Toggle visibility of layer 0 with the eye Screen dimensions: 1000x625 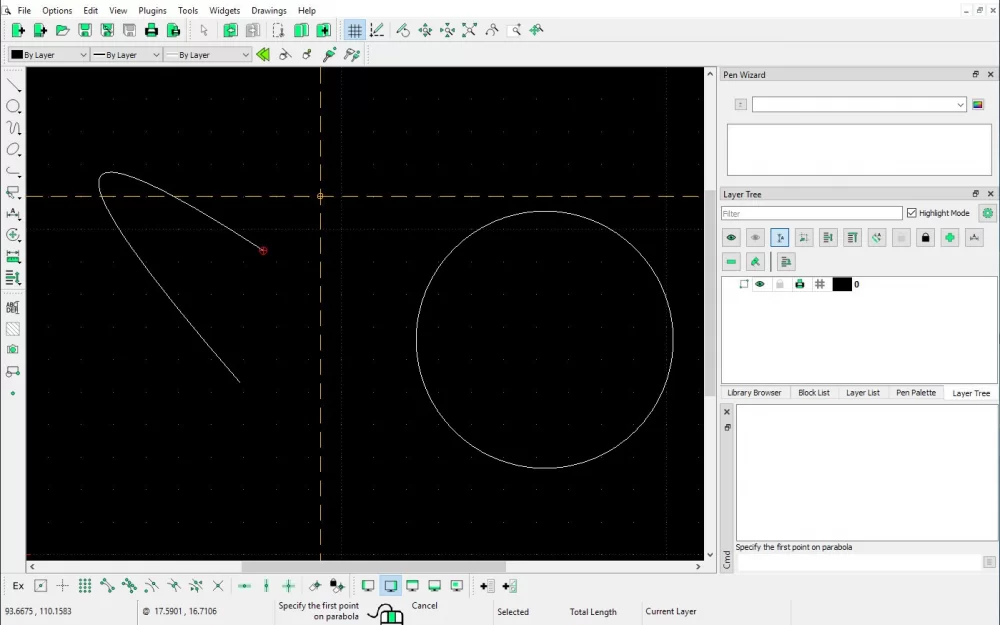[x=760, y=284]
